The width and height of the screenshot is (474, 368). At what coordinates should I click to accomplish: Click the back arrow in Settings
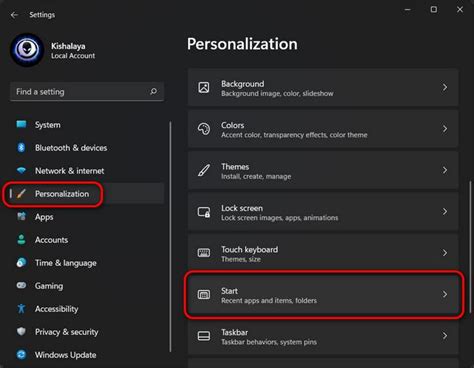(14, 15)
